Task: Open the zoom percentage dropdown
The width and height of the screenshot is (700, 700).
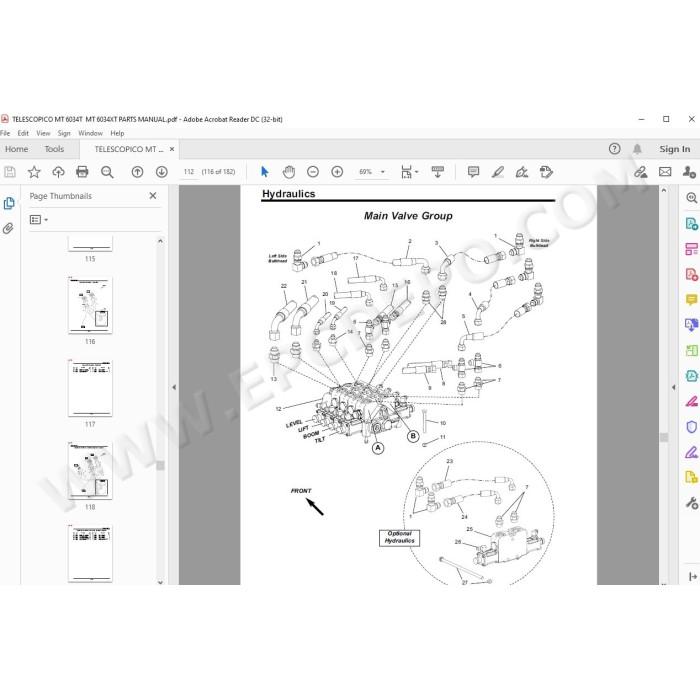Action: point(383,172)
